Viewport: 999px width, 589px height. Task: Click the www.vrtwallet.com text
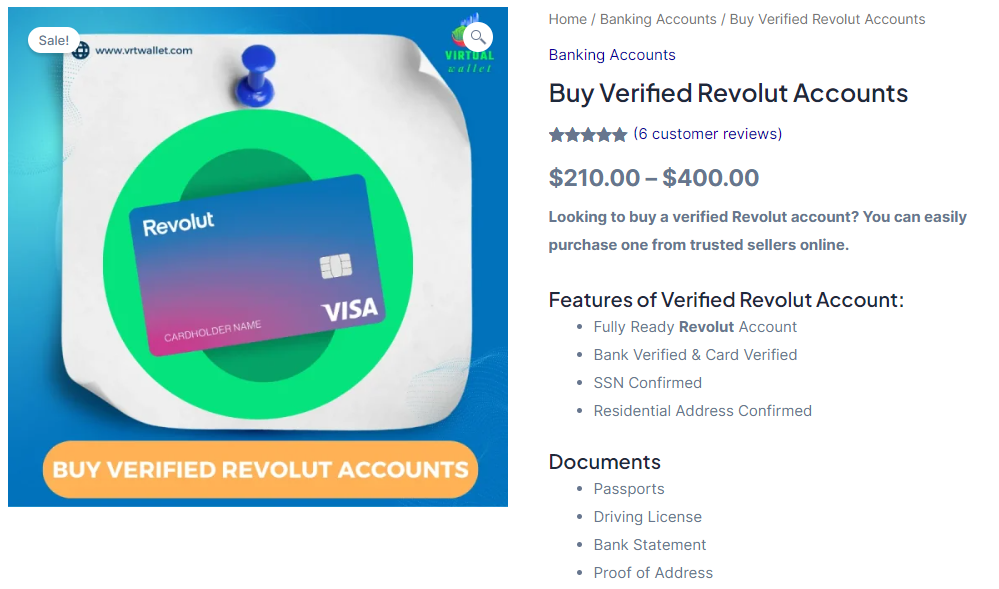coord(144,48)
